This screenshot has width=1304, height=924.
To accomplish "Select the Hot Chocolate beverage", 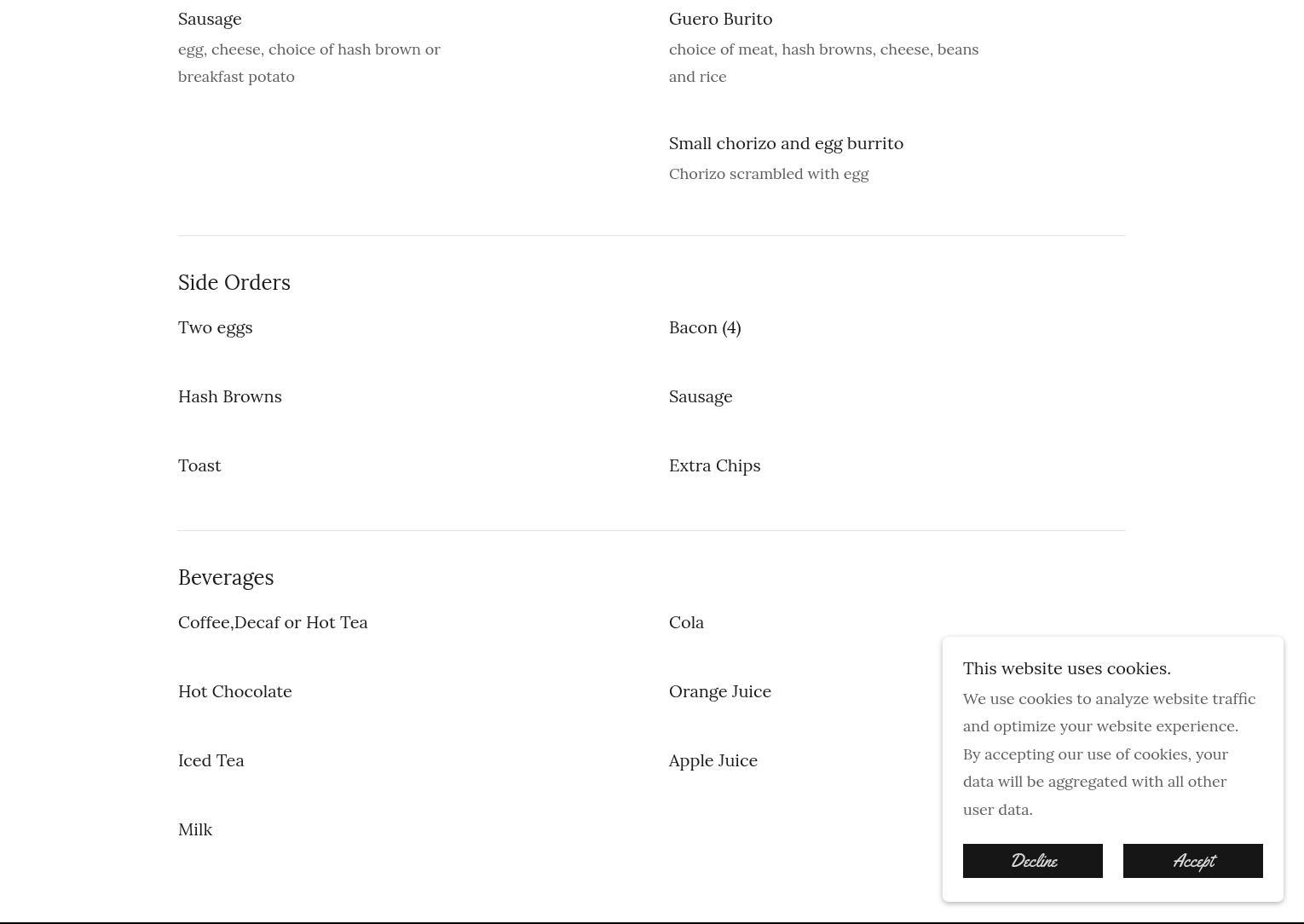I will click(235, 692).
